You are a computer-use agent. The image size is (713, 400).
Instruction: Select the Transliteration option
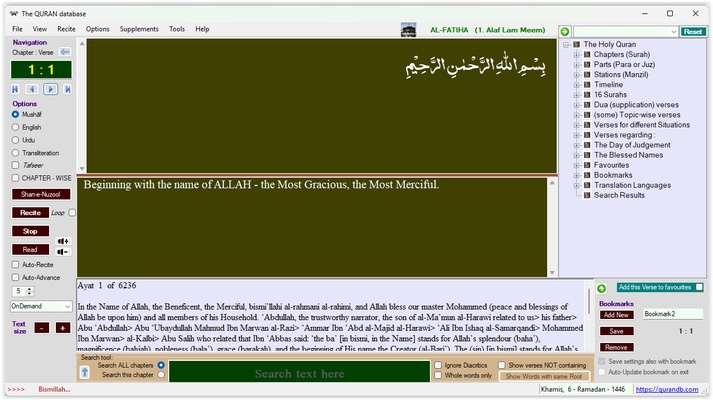coord(15,153)
